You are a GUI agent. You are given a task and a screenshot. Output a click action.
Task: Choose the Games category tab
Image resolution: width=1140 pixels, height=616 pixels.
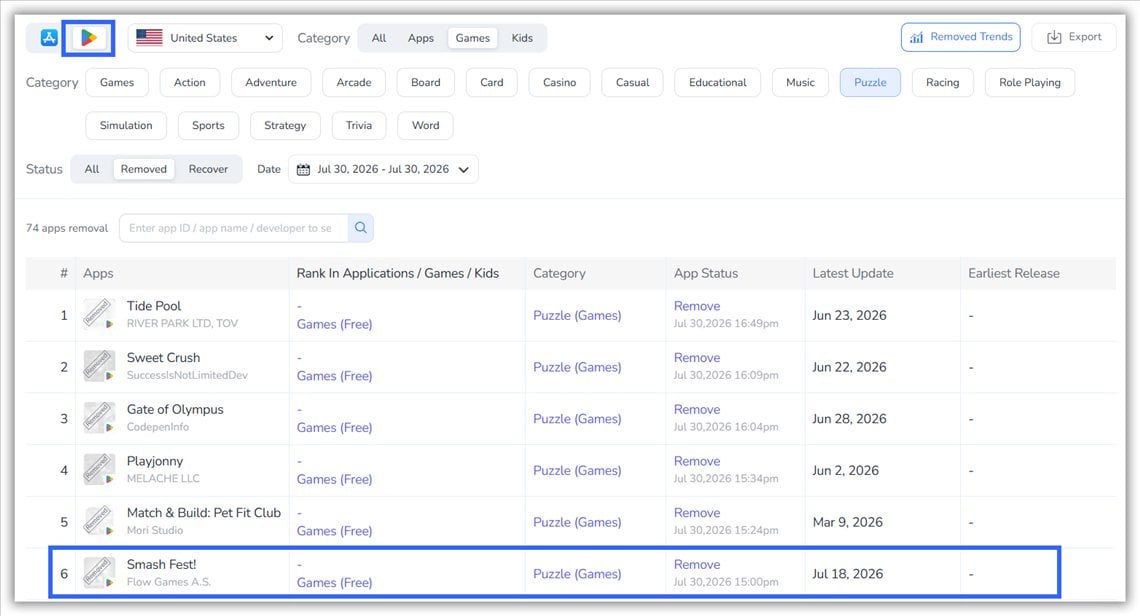click(473, 38)
